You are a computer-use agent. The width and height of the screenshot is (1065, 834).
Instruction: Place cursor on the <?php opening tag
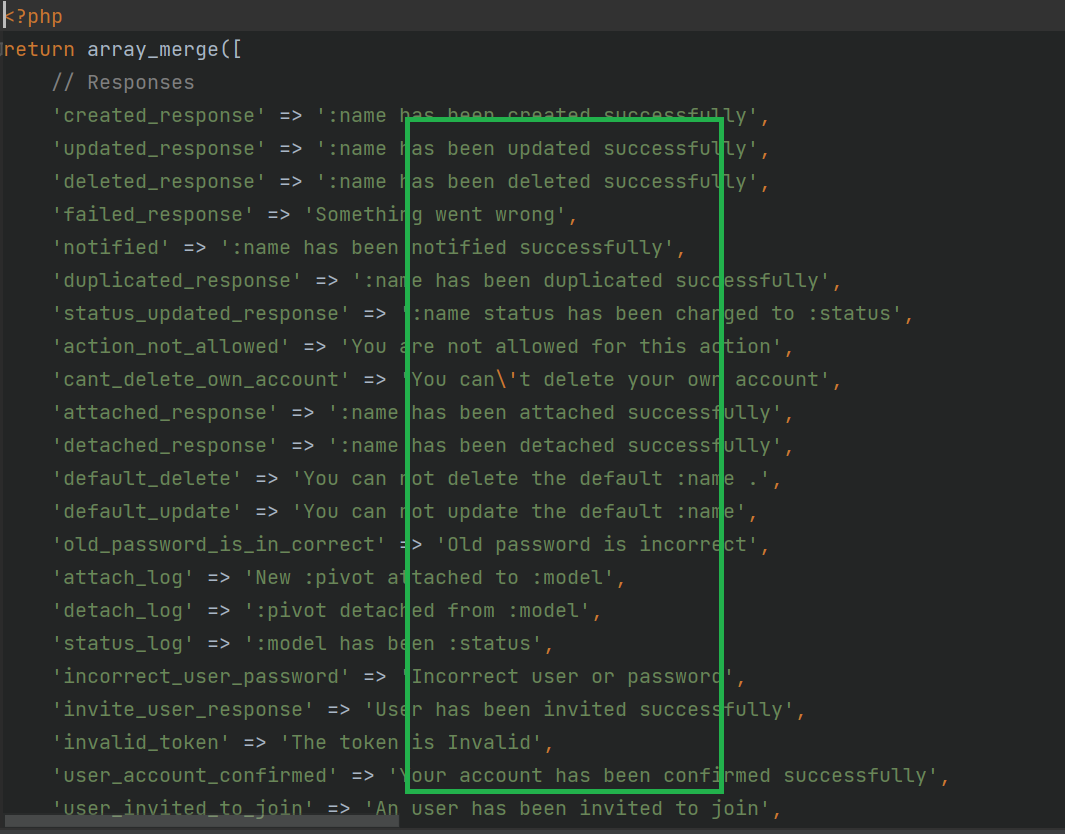[x=34, y=17]
